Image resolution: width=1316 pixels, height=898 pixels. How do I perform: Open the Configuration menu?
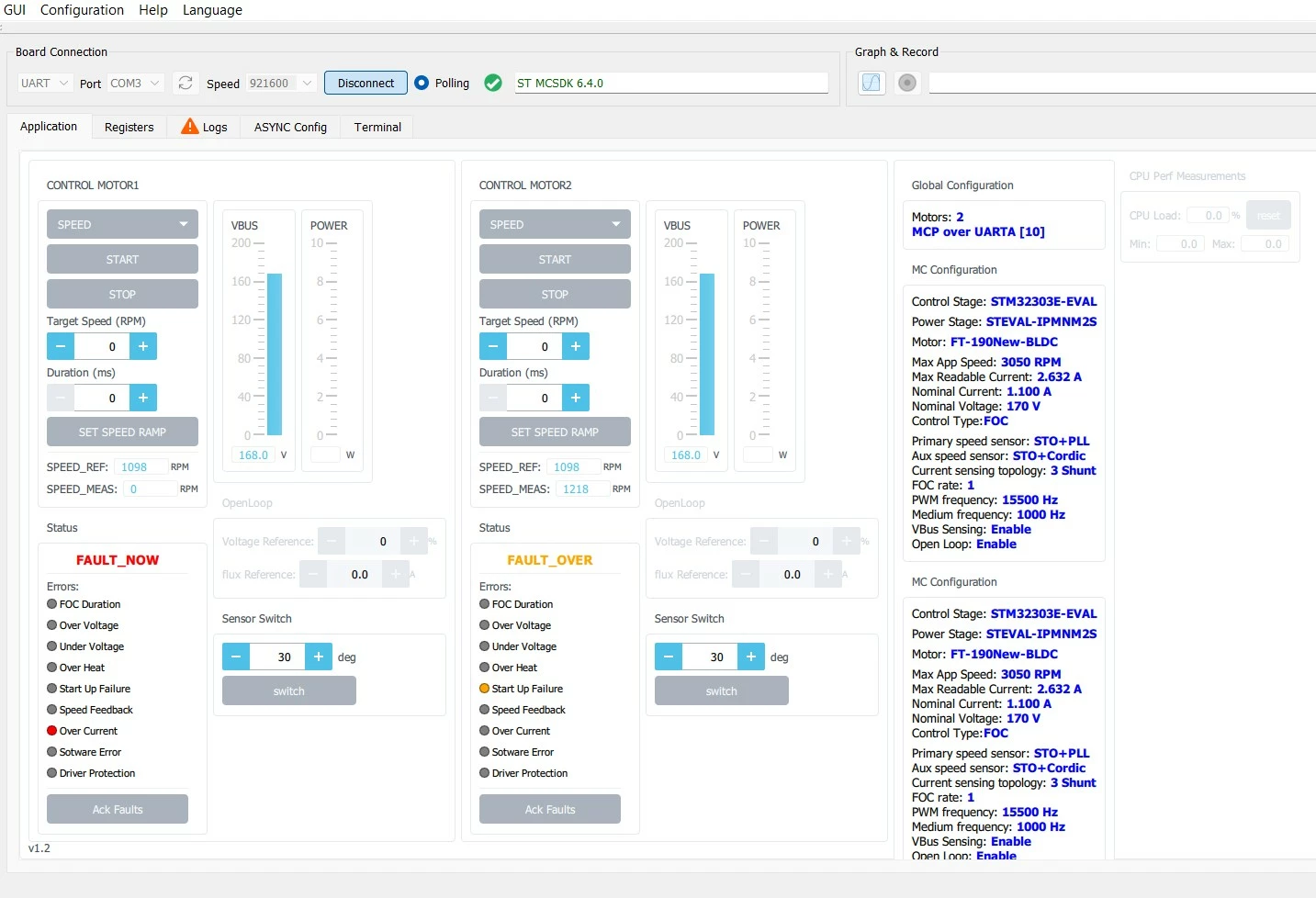coord(82,10)
